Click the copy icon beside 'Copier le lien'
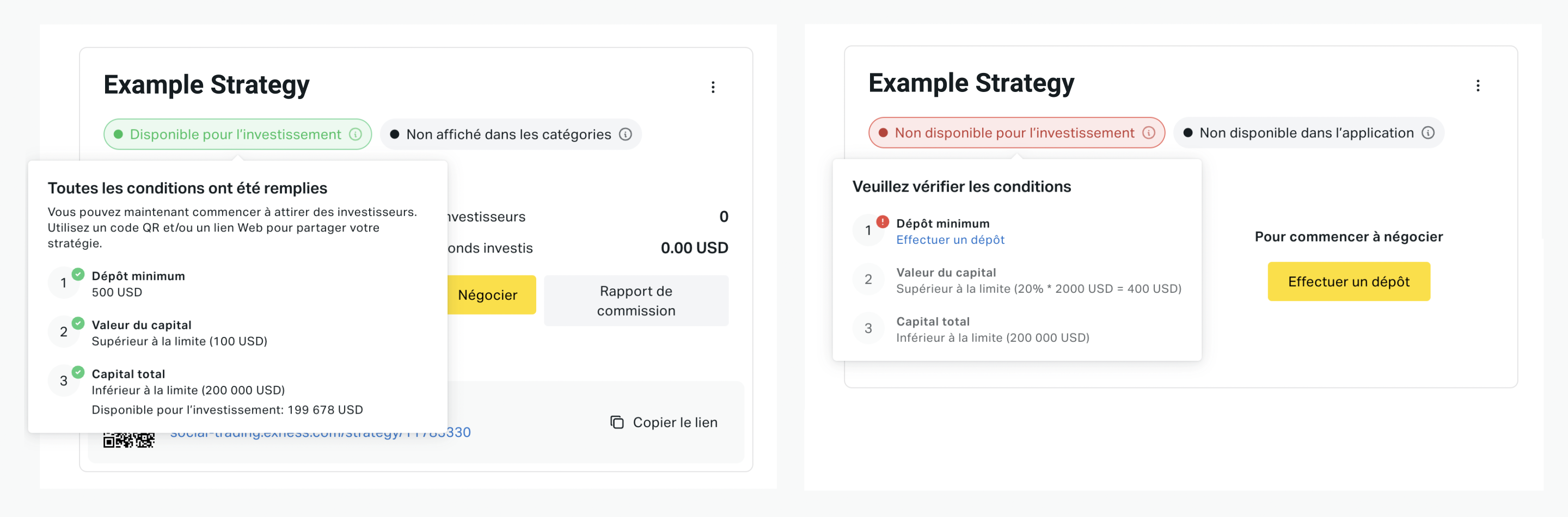The height and width of the screenshot is (517, 1568). point(617,422)
